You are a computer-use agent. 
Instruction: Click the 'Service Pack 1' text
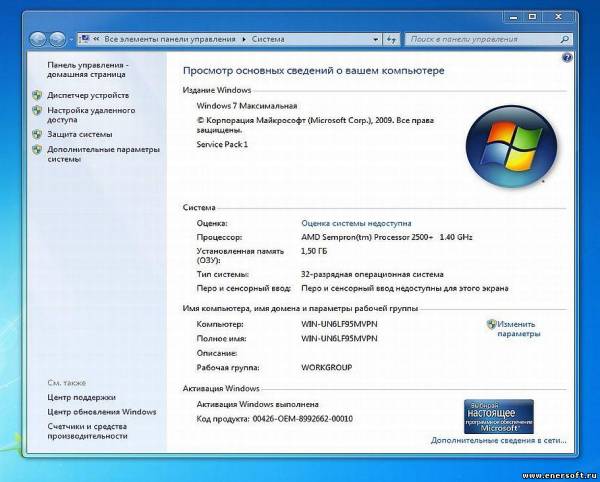222,144
